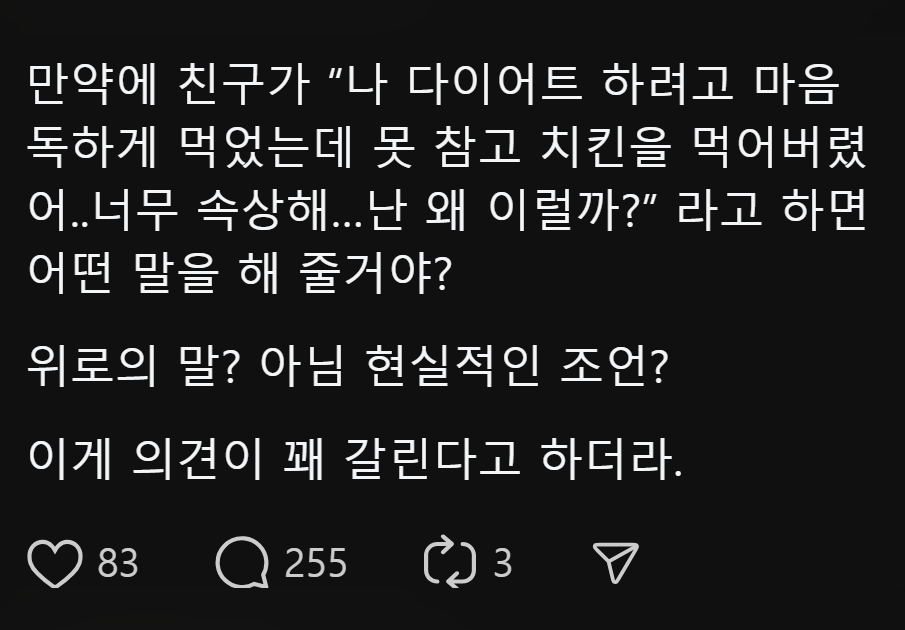905x630 pixels.
Task: Click the line "어떤 말을 해 줄거야?"
Action: click(x=240, y=273)
